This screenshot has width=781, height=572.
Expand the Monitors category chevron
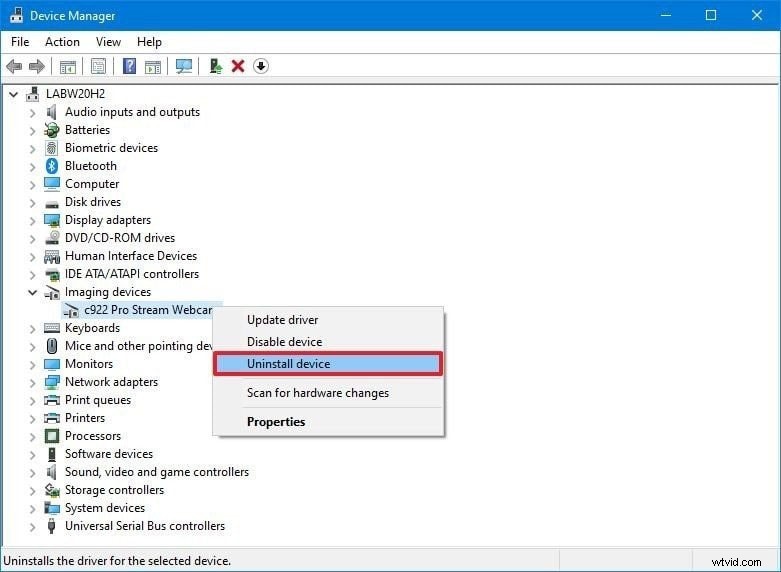click(x=33, y=364)
